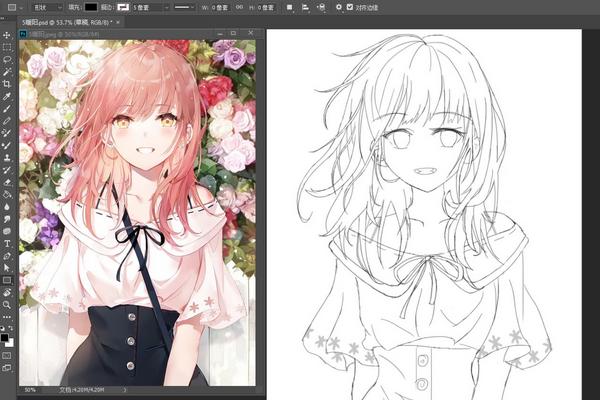The width and height of the screenshot is (600, 400).
Task: Select the Hand tool
Action: pyautogui.click(x=7, y=292)
